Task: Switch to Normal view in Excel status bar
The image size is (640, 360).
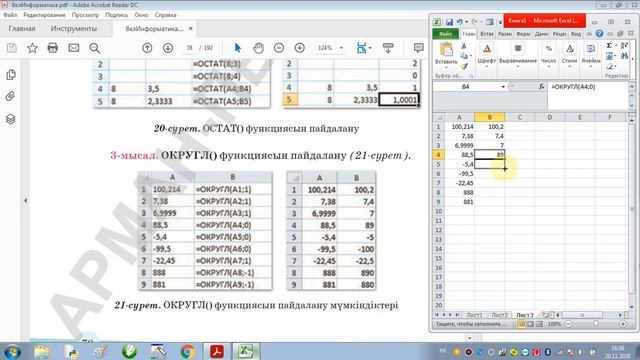Action: (x=522, y=324)
